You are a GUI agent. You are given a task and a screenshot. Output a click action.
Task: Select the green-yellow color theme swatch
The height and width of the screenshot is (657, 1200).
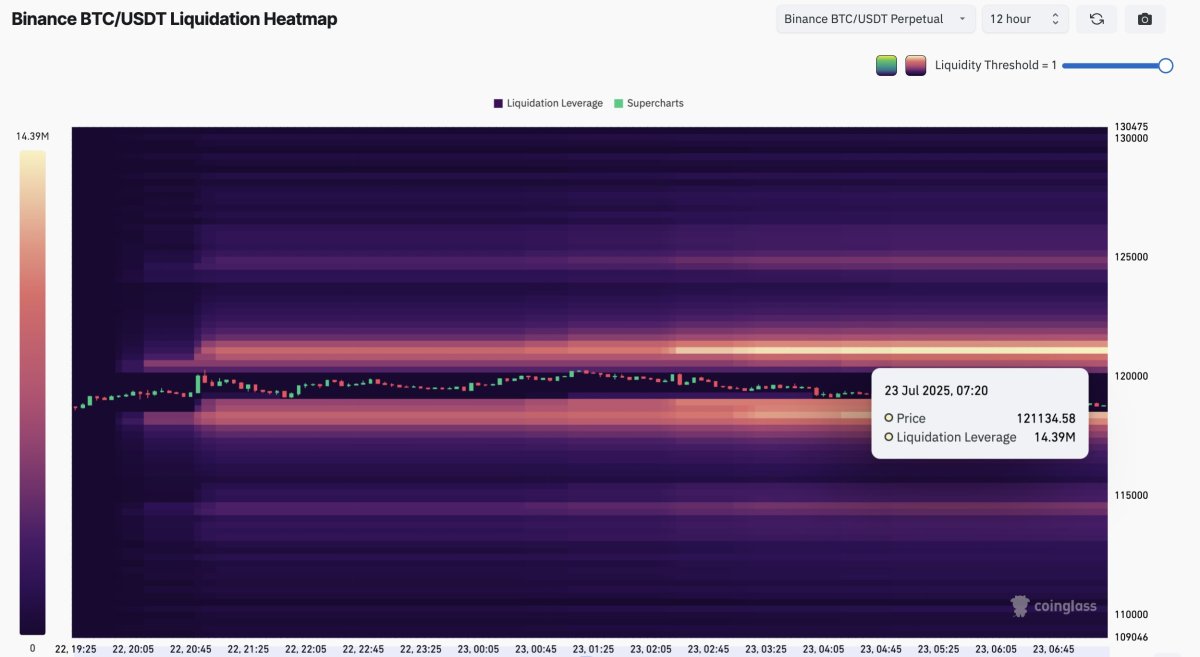coord(886,65)
